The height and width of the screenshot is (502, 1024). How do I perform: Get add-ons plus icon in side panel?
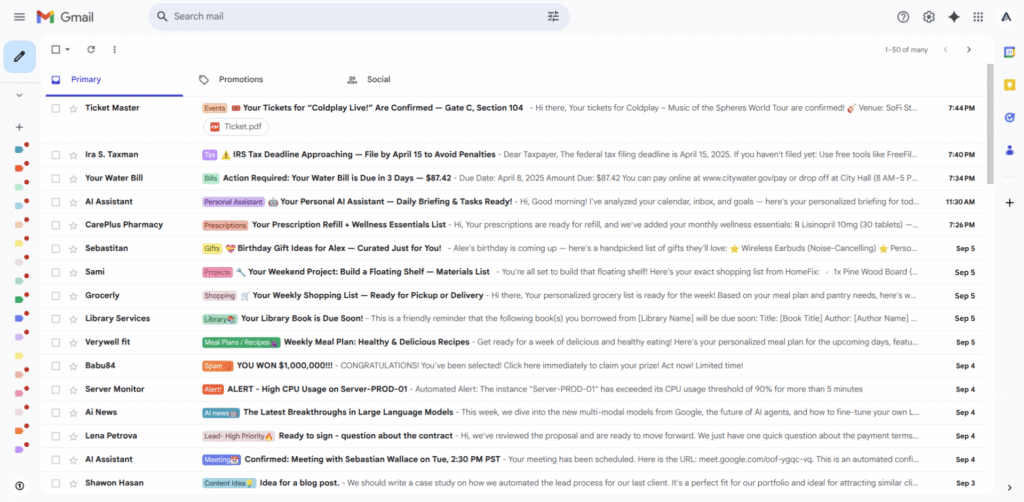(1010, 203)
